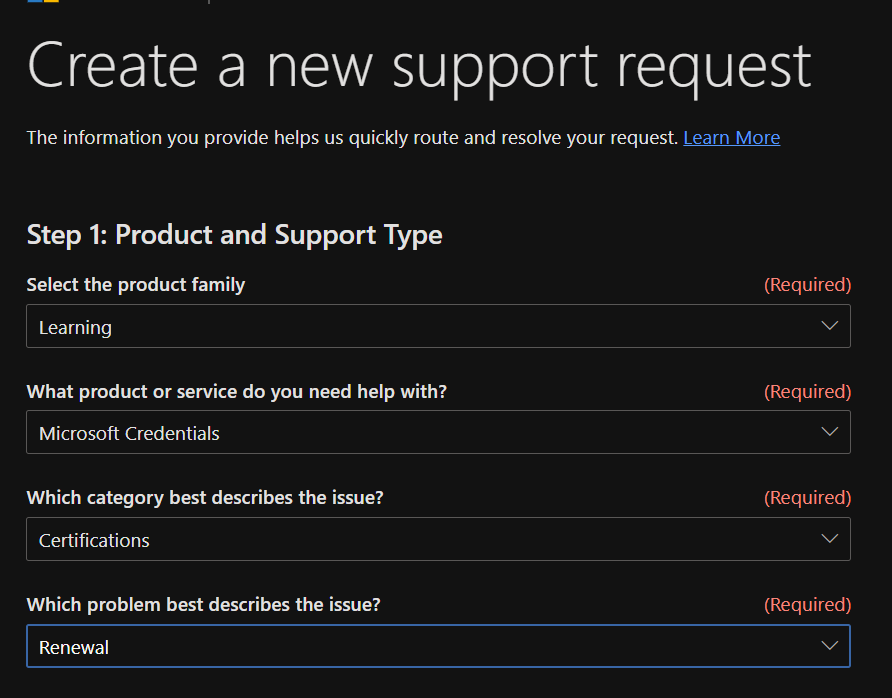Expand the Microsoft Credentials product dropdown
892x698 pixels.
pos(438,432)
